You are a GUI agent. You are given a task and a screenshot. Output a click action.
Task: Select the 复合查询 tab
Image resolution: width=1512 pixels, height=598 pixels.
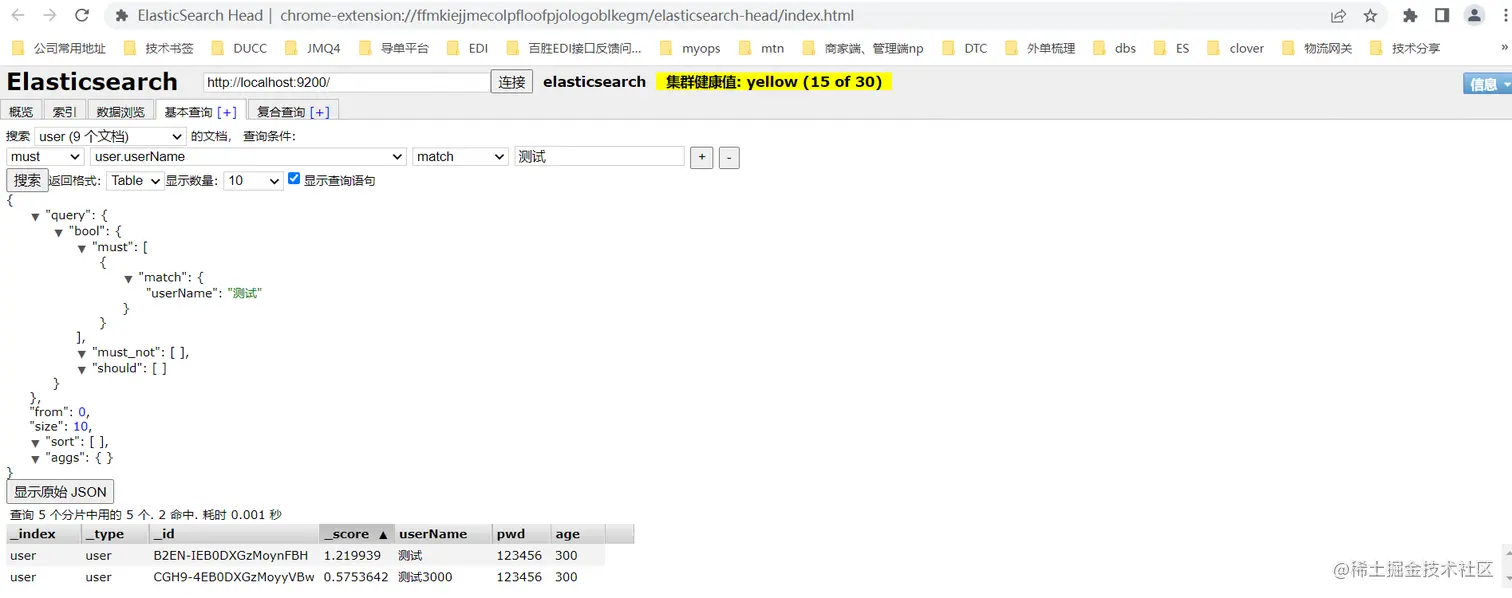pyautogui.click(x=281, y=112)
